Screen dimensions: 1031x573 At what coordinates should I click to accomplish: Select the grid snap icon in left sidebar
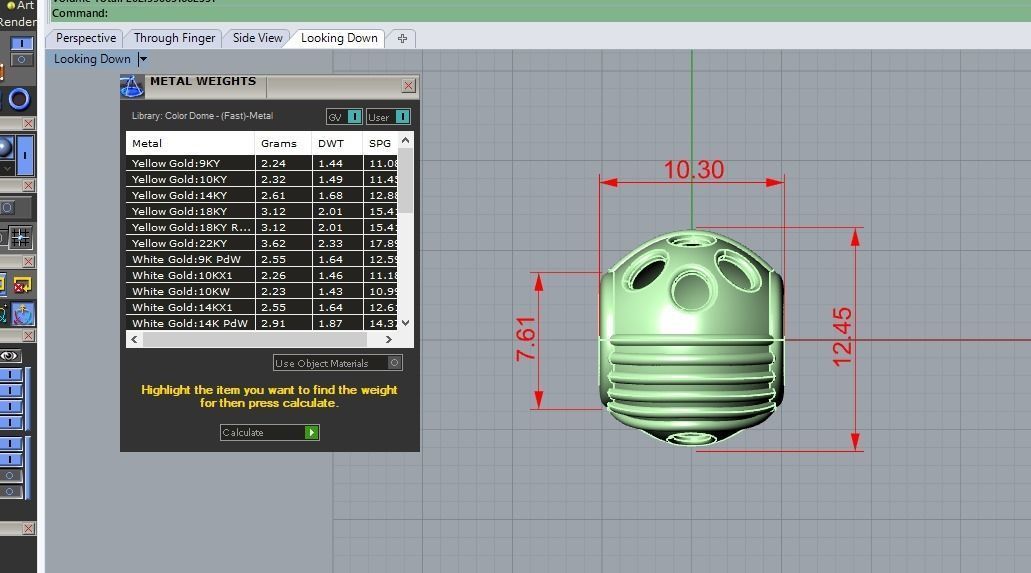[x=20, y=238]
